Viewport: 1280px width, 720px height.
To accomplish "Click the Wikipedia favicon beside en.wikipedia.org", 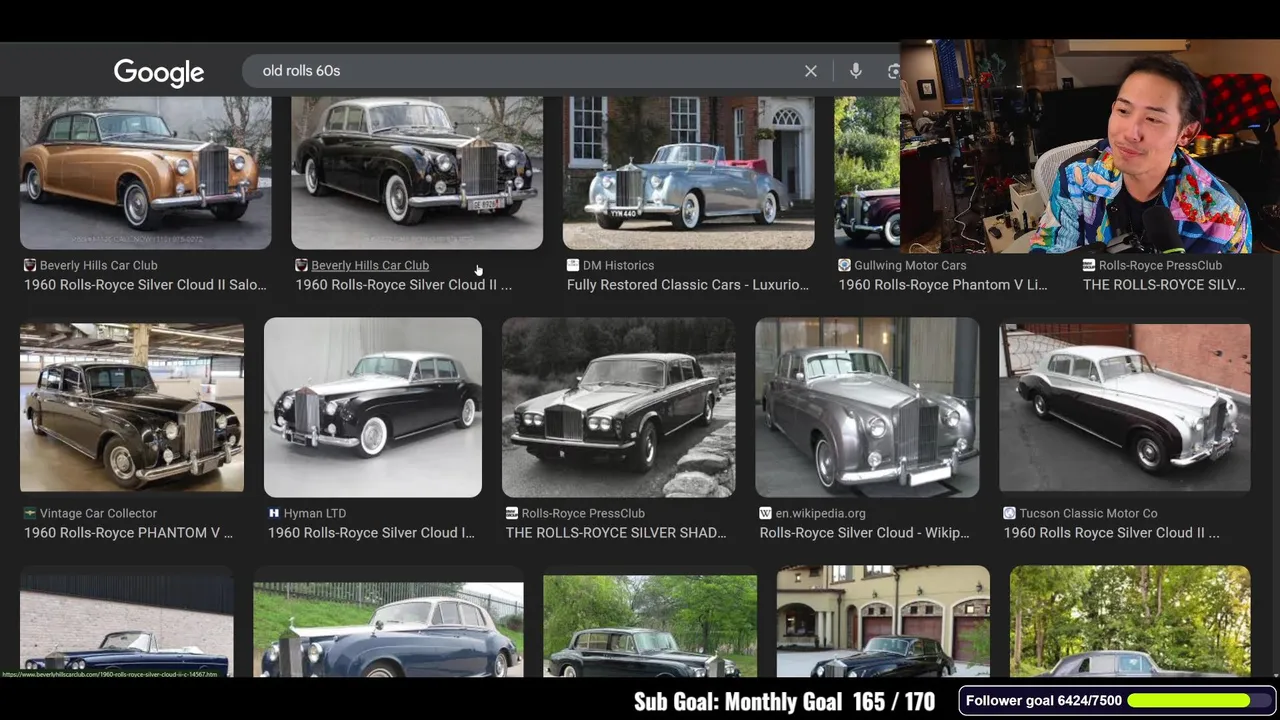I will click(x=765, y=513).
